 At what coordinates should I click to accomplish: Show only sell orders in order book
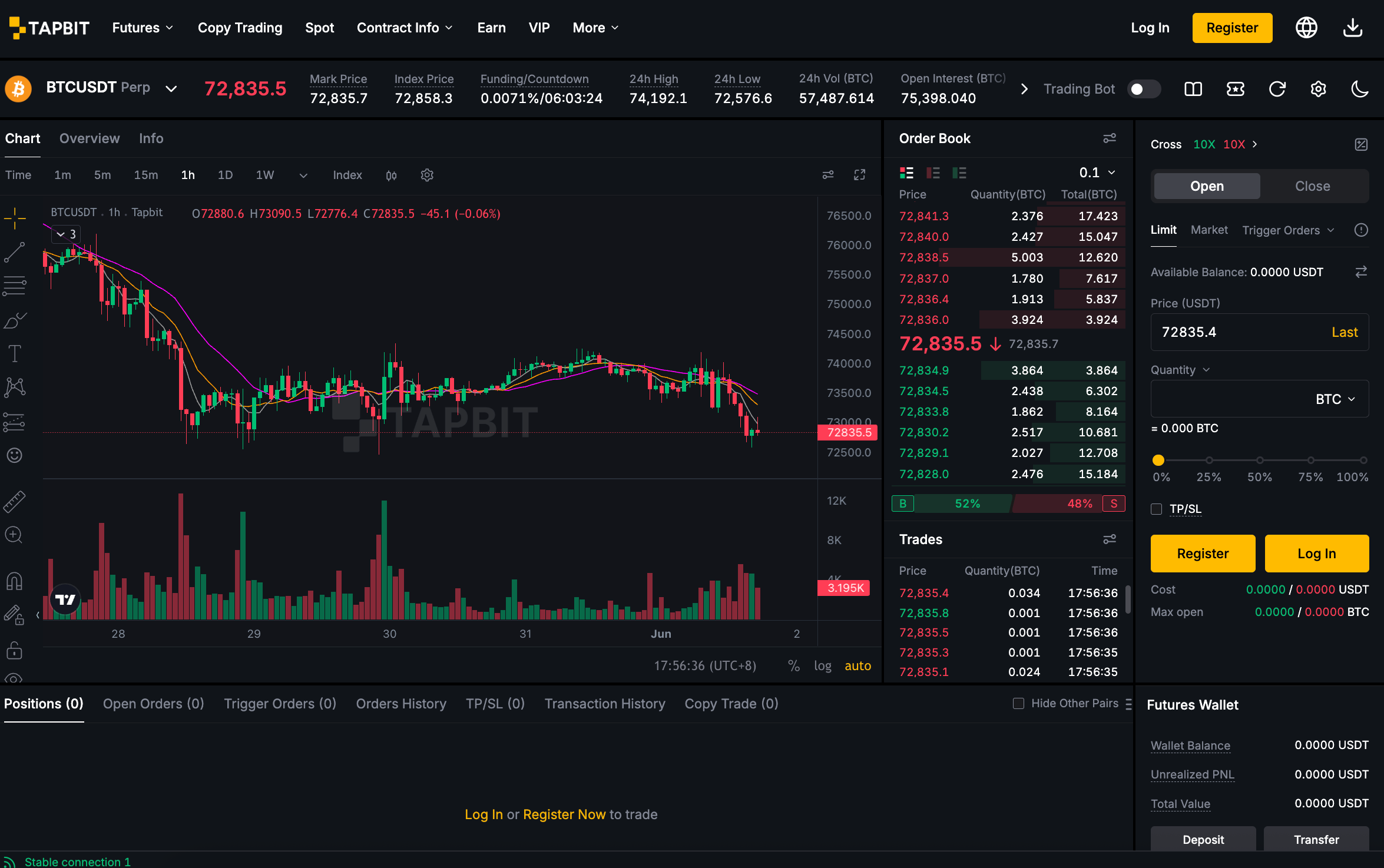click(x=933, y=173)
